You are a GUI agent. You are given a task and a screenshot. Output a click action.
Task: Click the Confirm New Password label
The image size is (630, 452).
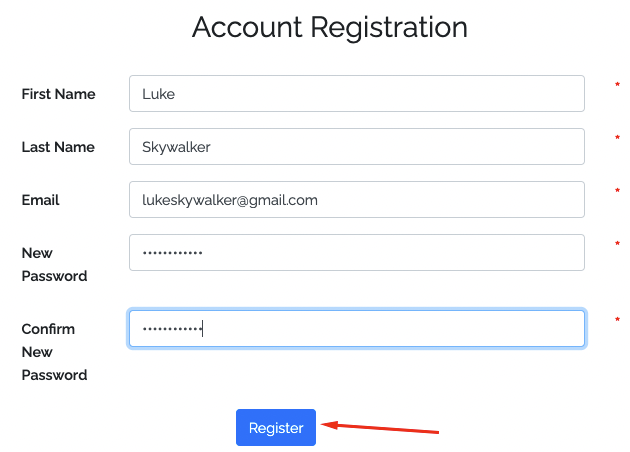coord(54,352)
